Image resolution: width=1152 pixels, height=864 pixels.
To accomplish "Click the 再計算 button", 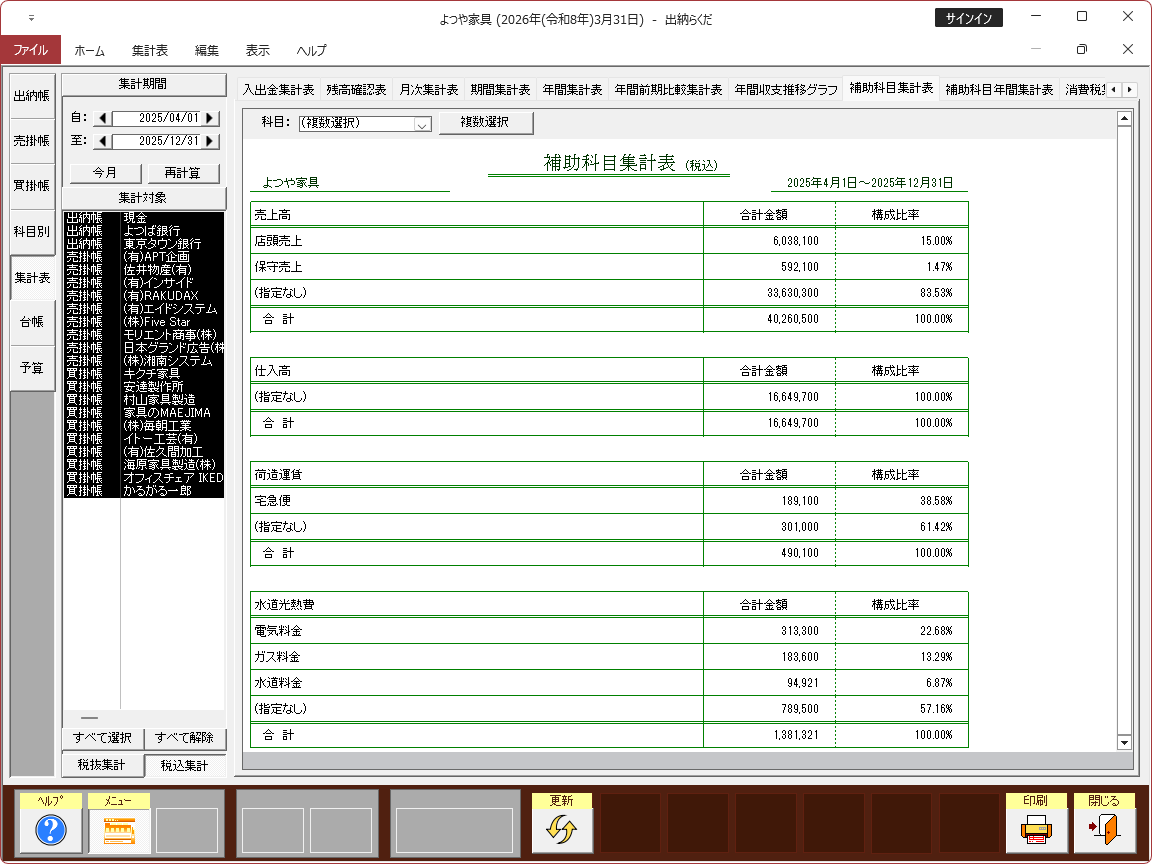I will [x=182, y=173].
